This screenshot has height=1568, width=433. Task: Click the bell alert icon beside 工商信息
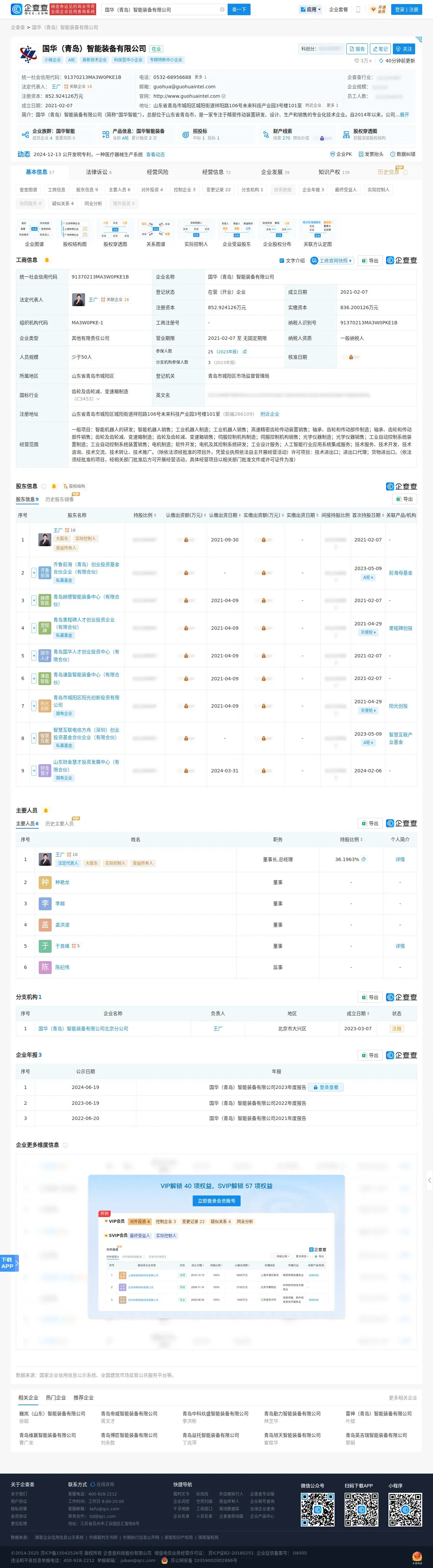point(47,261)
